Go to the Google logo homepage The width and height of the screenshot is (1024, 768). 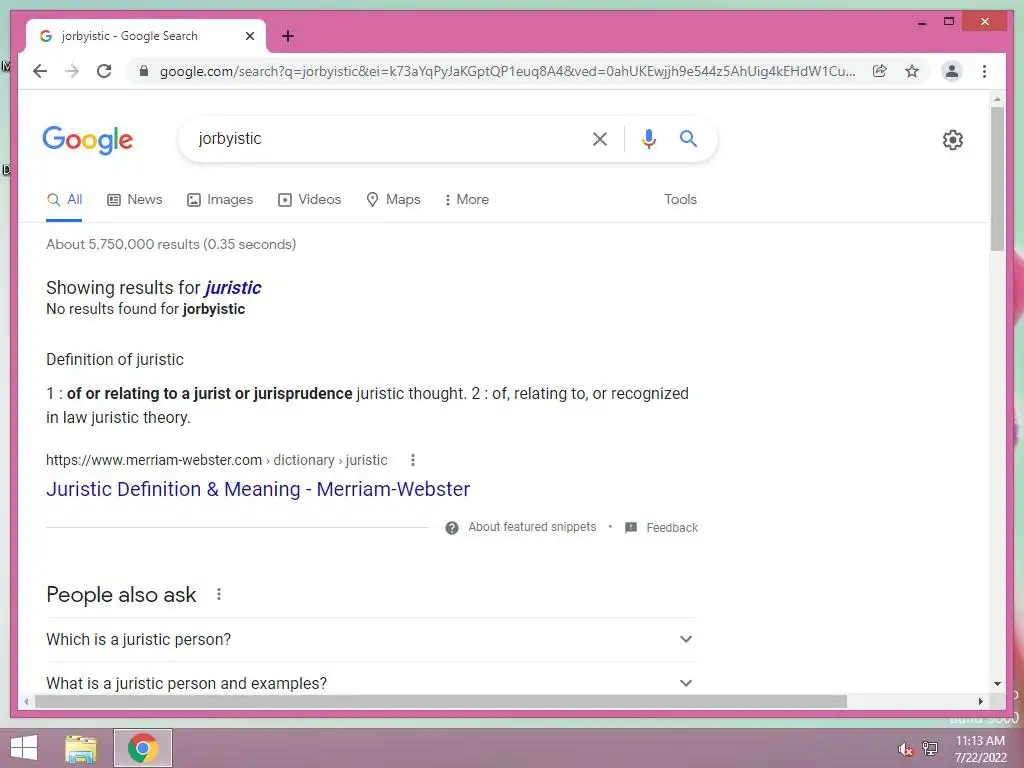[88, 140]
